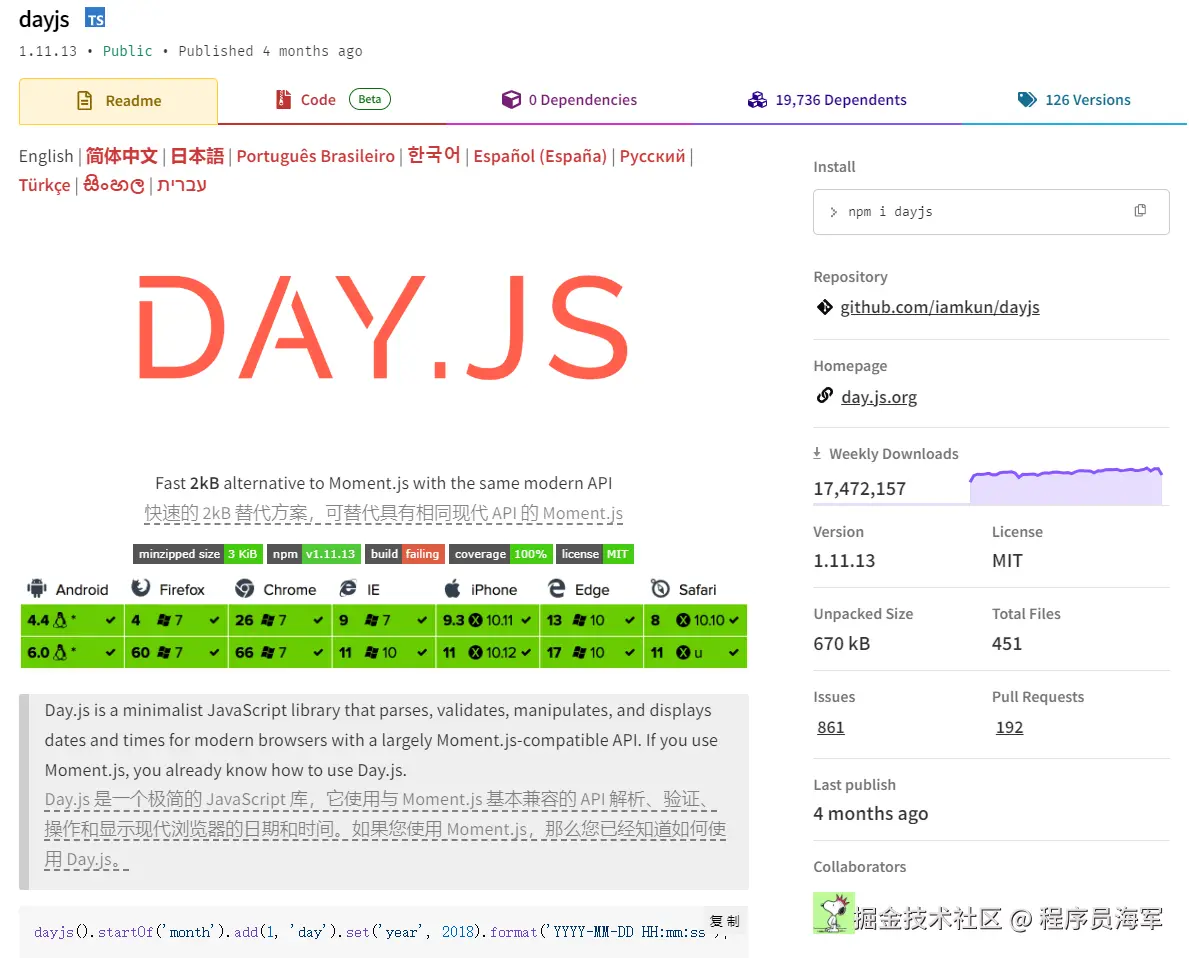Open the 简体中文 readme link
This screenshot has height=958, width=1189.
(121, 156)
